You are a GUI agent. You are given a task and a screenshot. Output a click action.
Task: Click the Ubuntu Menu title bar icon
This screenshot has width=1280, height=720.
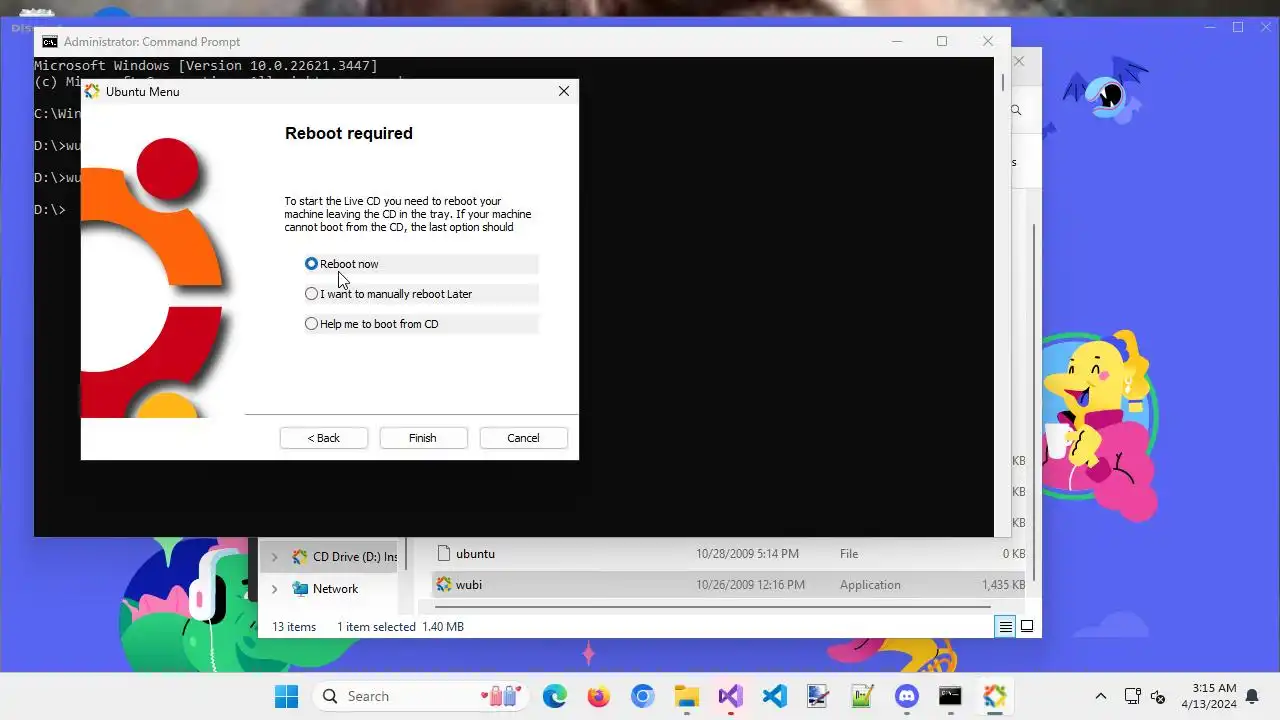[93, 91]
